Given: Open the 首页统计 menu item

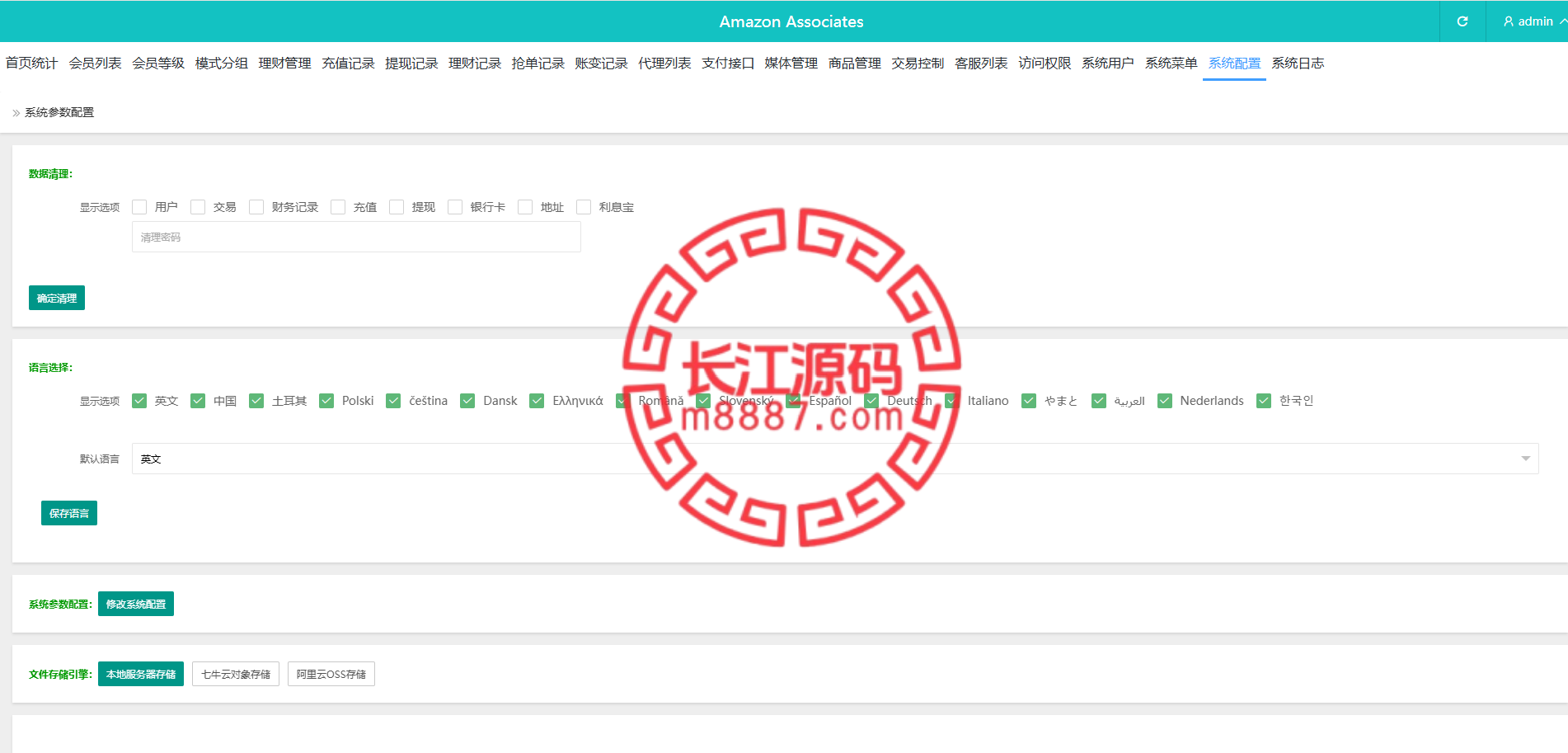Looking at the screenshot, I should [31, 63].
